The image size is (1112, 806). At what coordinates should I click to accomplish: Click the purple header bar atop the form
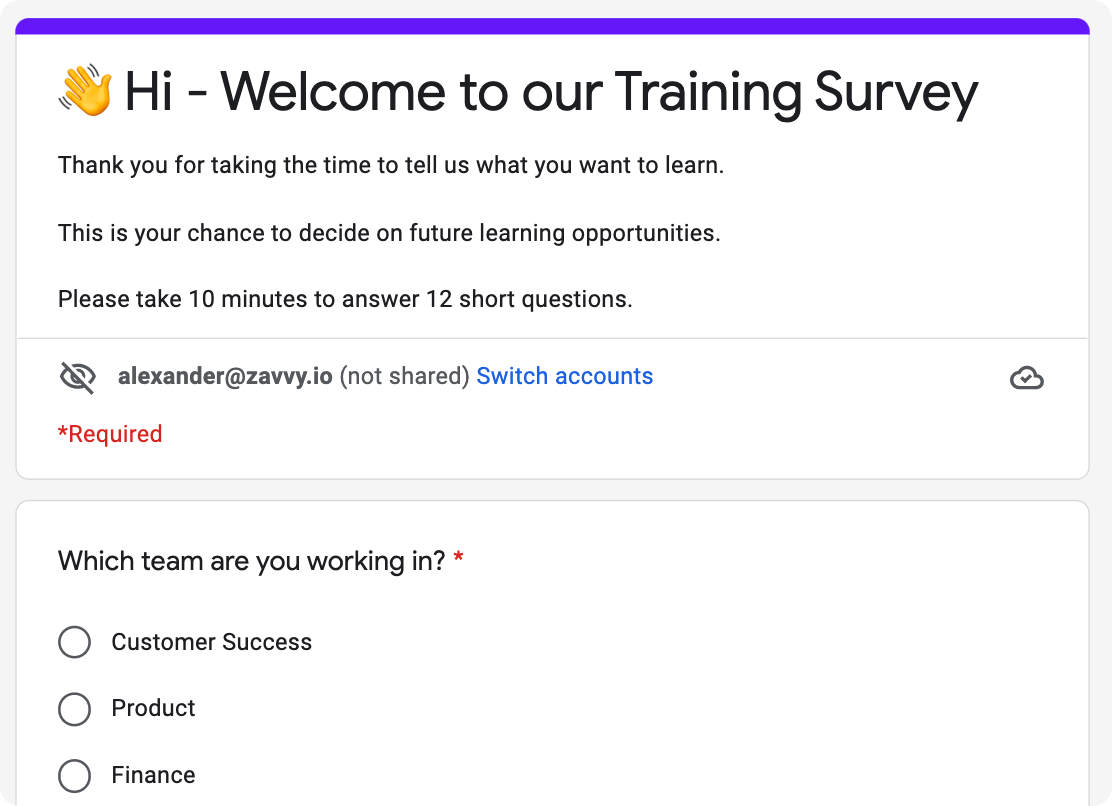[552, 26]
